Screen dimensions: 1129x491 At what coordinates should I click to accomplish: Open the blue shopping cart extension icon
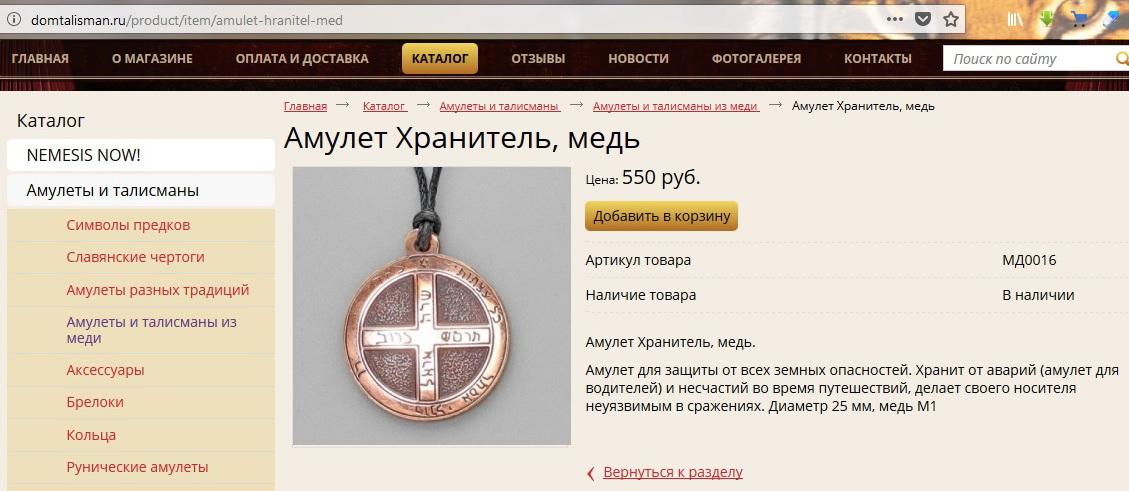(1079, 19)
